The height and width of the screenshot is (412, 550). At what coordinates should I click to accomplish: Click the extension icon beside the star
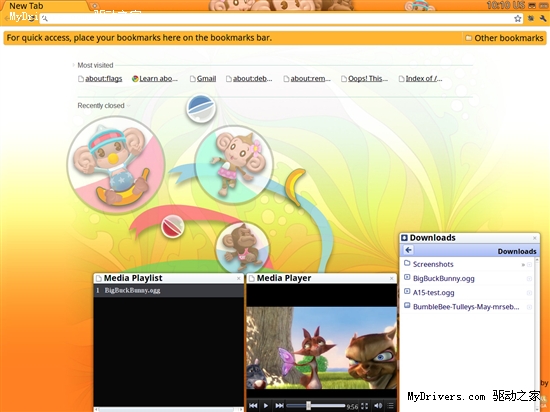click(x=531, y=19)
